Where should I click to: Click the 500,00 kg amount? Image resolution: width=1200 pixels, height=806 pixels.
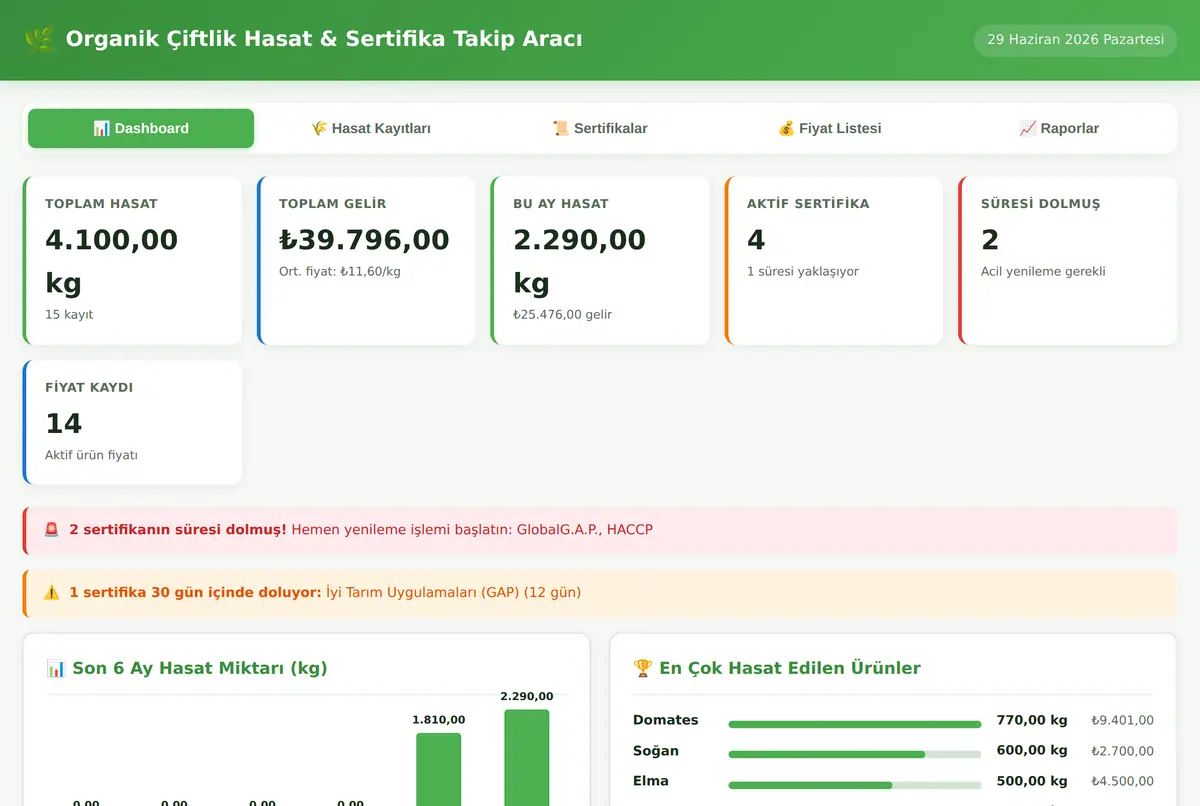tap(1032, 781)
